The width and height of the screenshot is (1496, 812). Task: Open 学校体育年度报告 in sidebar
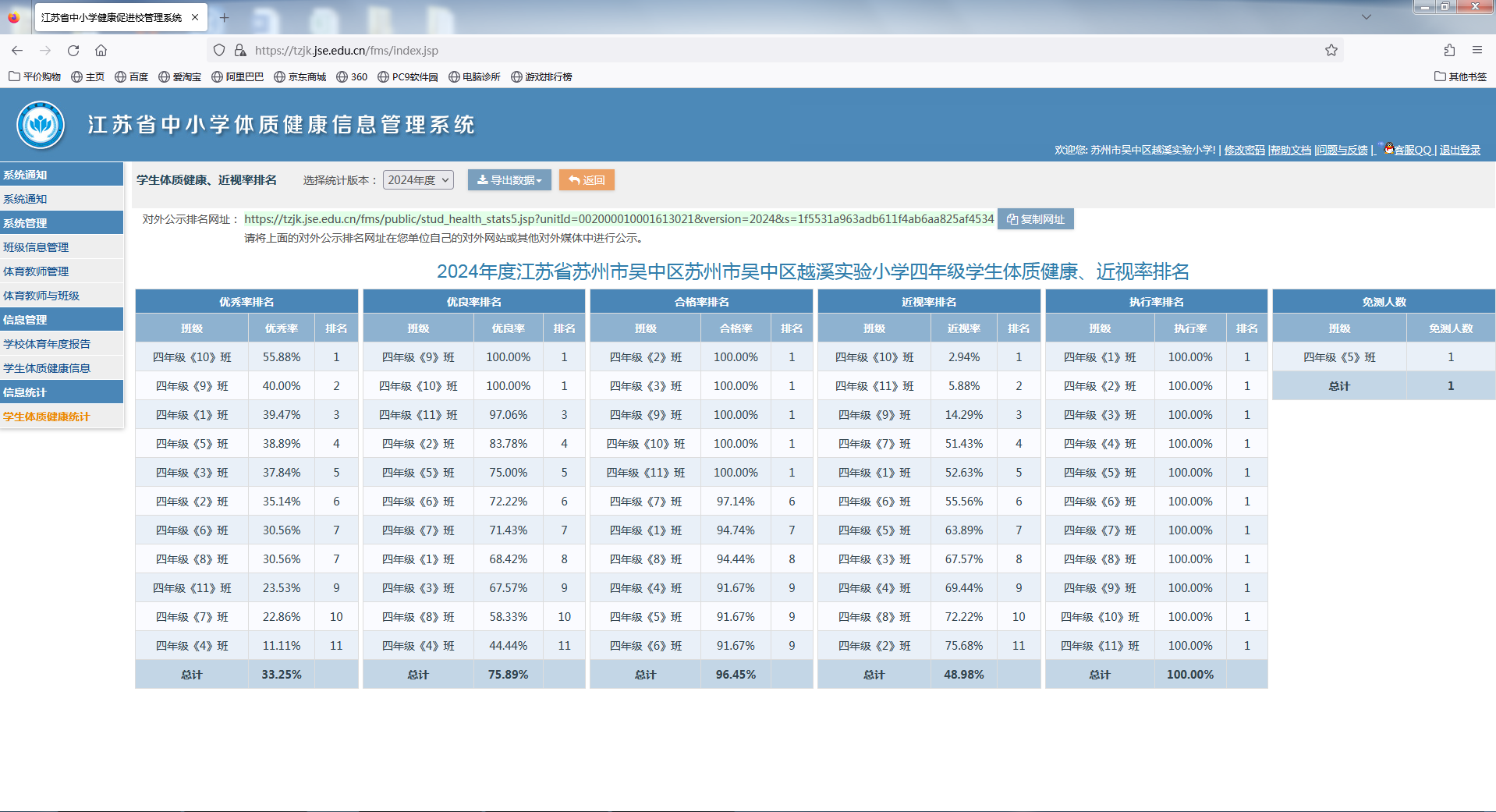click(62, 344)
